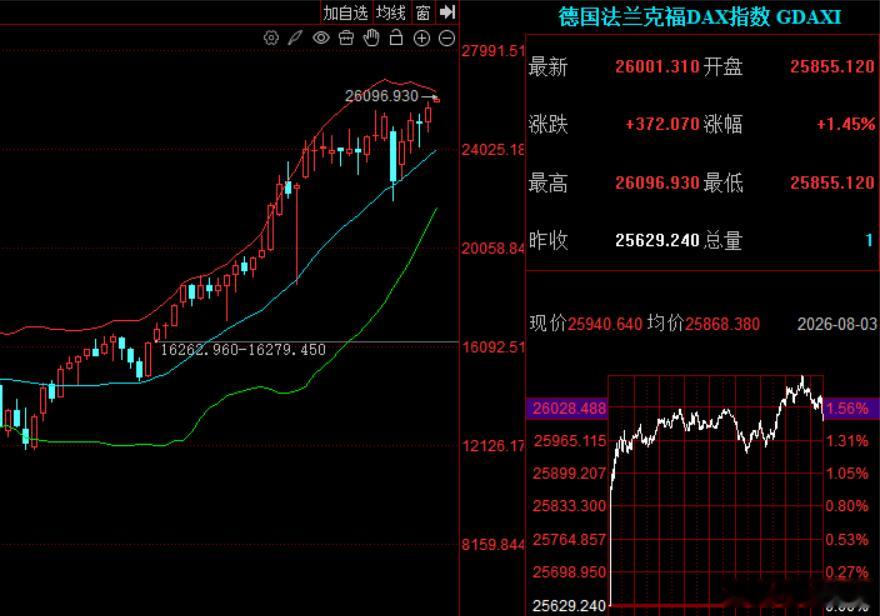This screenshot has width=880, height=616.
Task: Click the 16262.960-16279.450 gap annotation
Action: coord(243,350)
